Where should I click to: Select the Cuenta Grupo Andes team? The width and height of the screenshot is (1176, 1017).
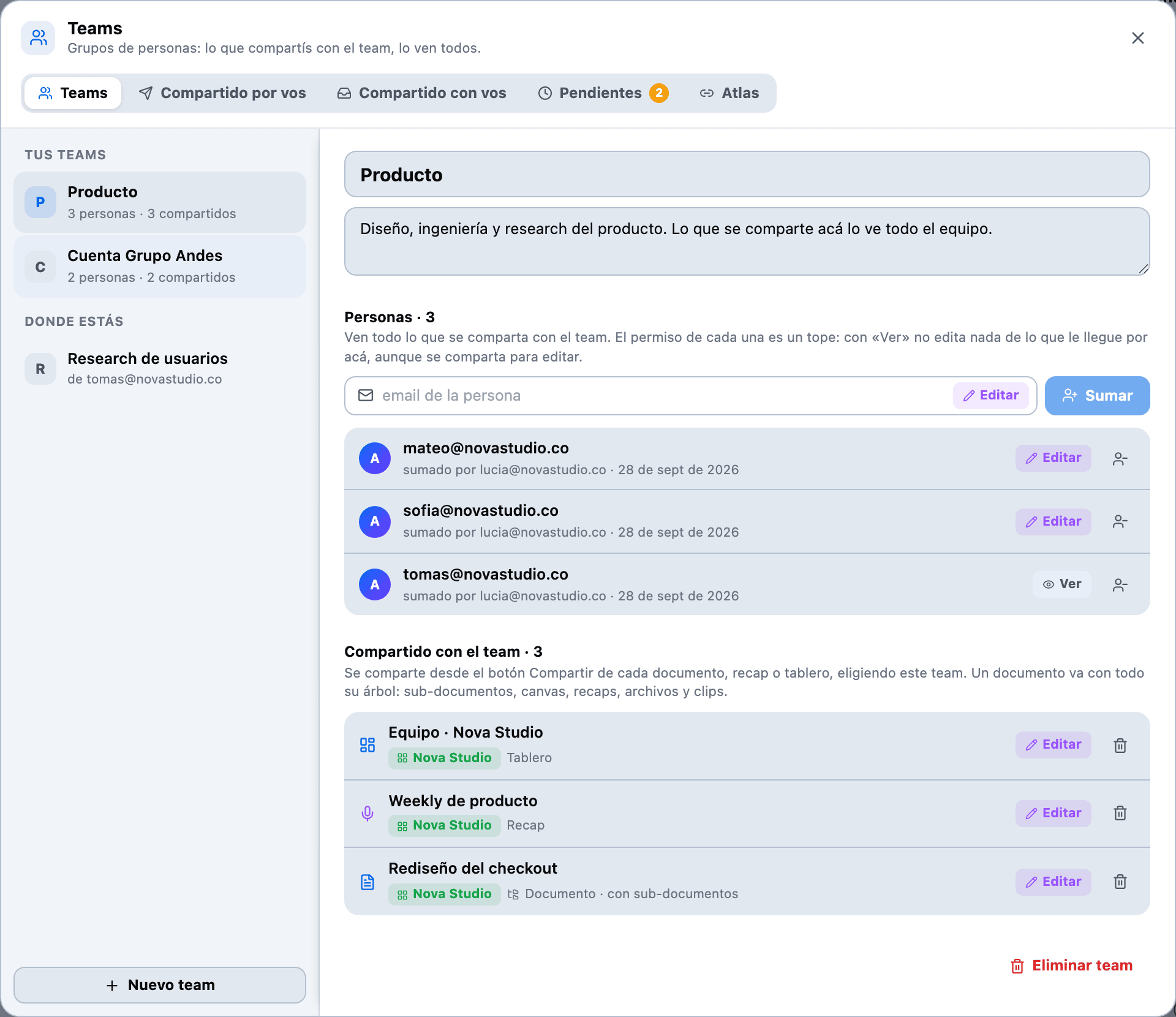(x=160, y=267)
